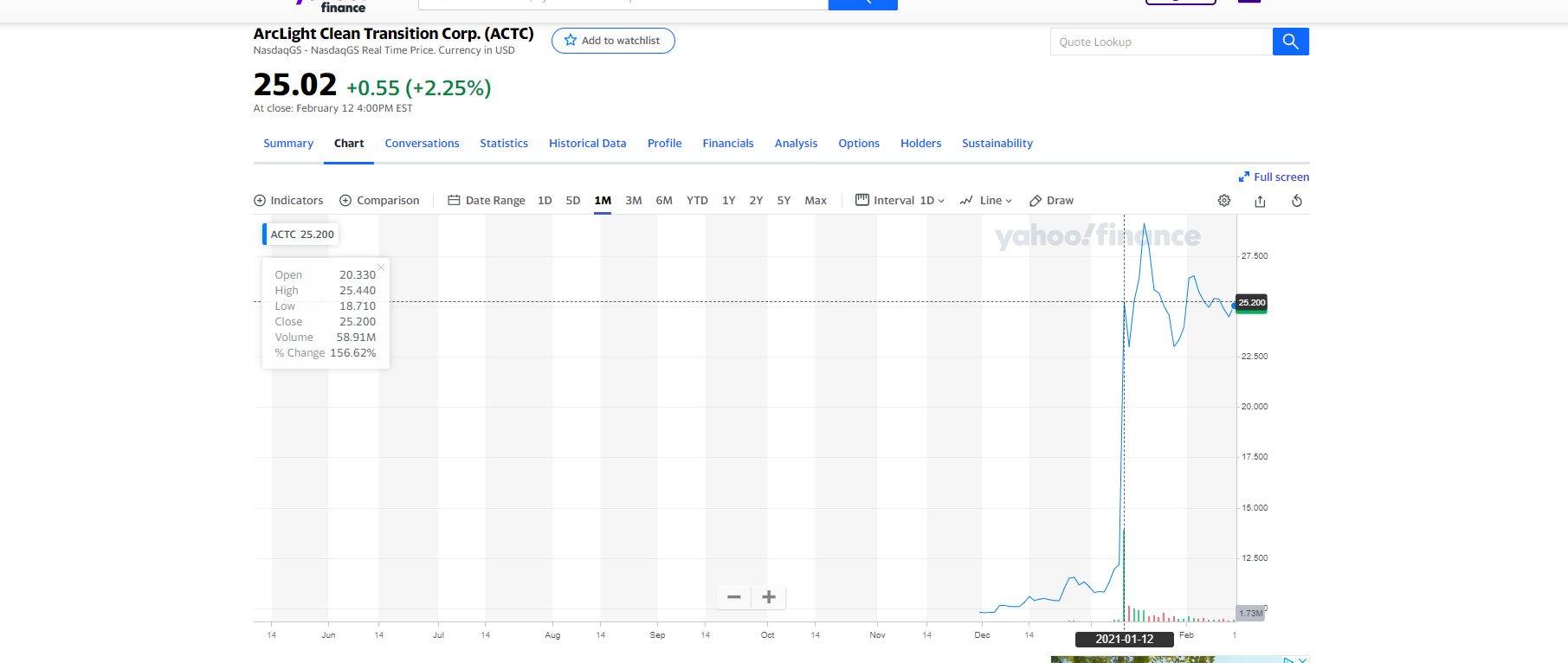Click the share chart icon
This screenshot has width=1568, height=663.
tap(1260, 201)
